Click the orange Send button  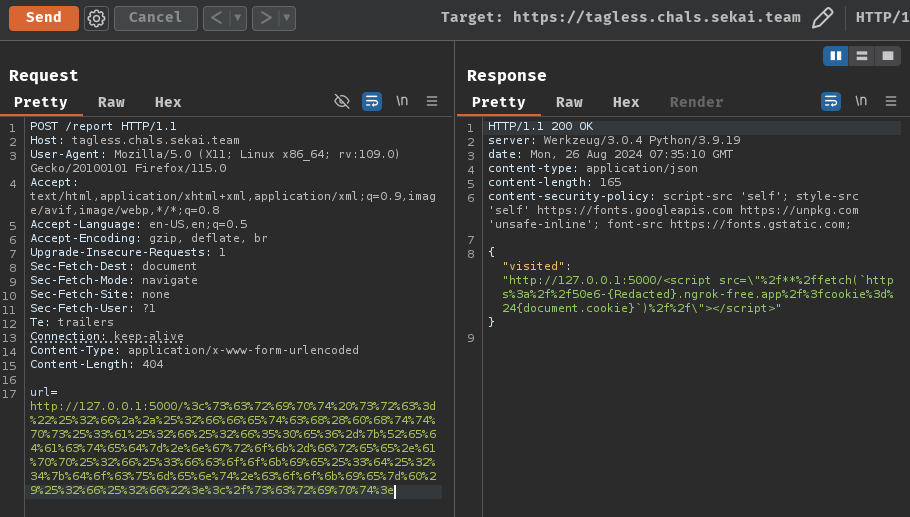pyautogui.click(x=44, y=18)
